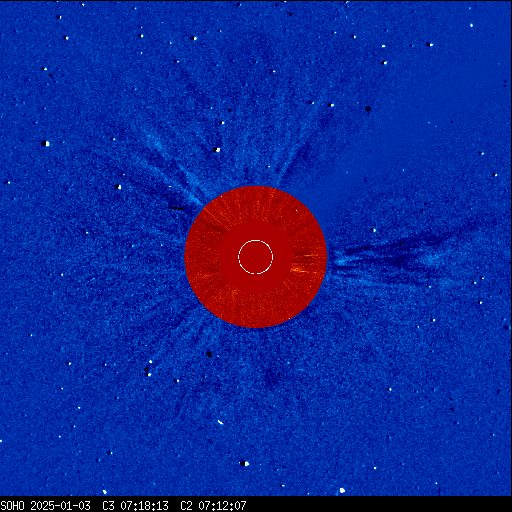Click the SOHO 2025-01-03 date label
This screenshot has width=512, height=512.
(x=45, y=506)
